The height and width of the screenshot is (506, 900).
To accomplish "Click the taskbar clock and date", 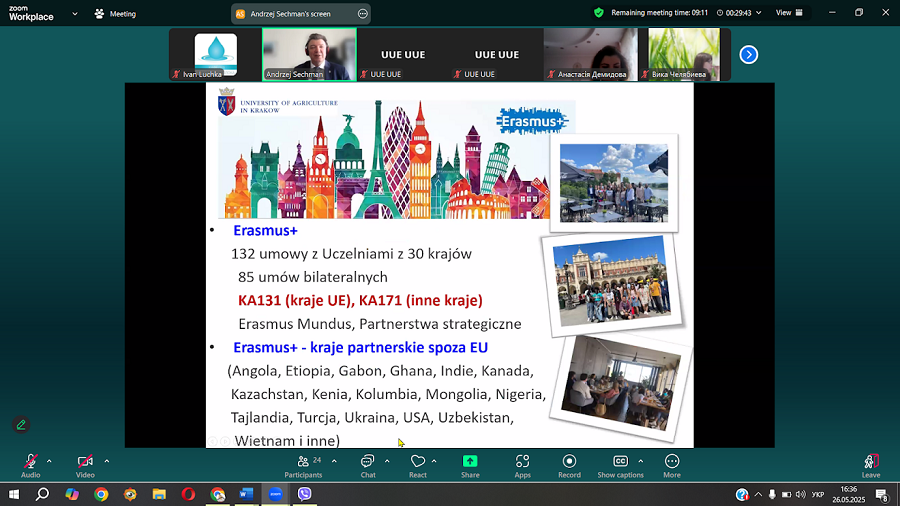I will tap(848, 494).
